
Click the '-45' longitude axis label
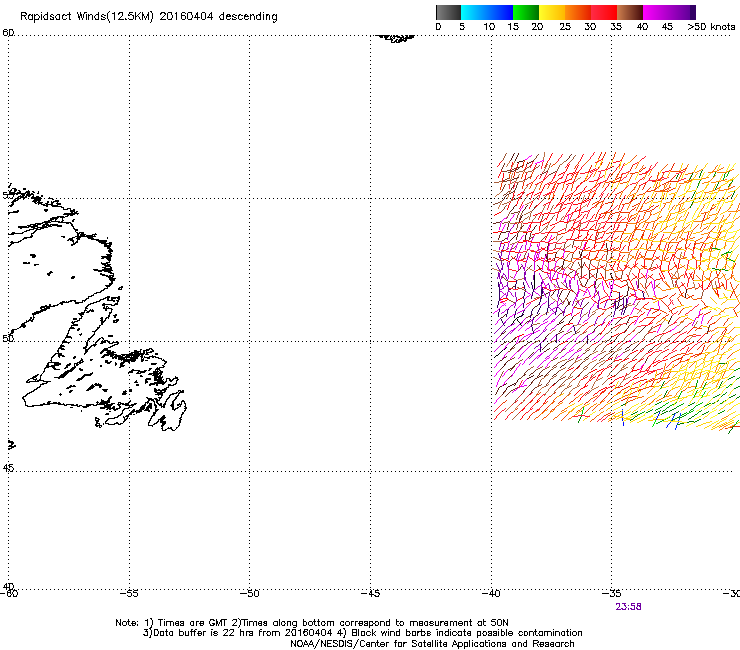[370, 594]
